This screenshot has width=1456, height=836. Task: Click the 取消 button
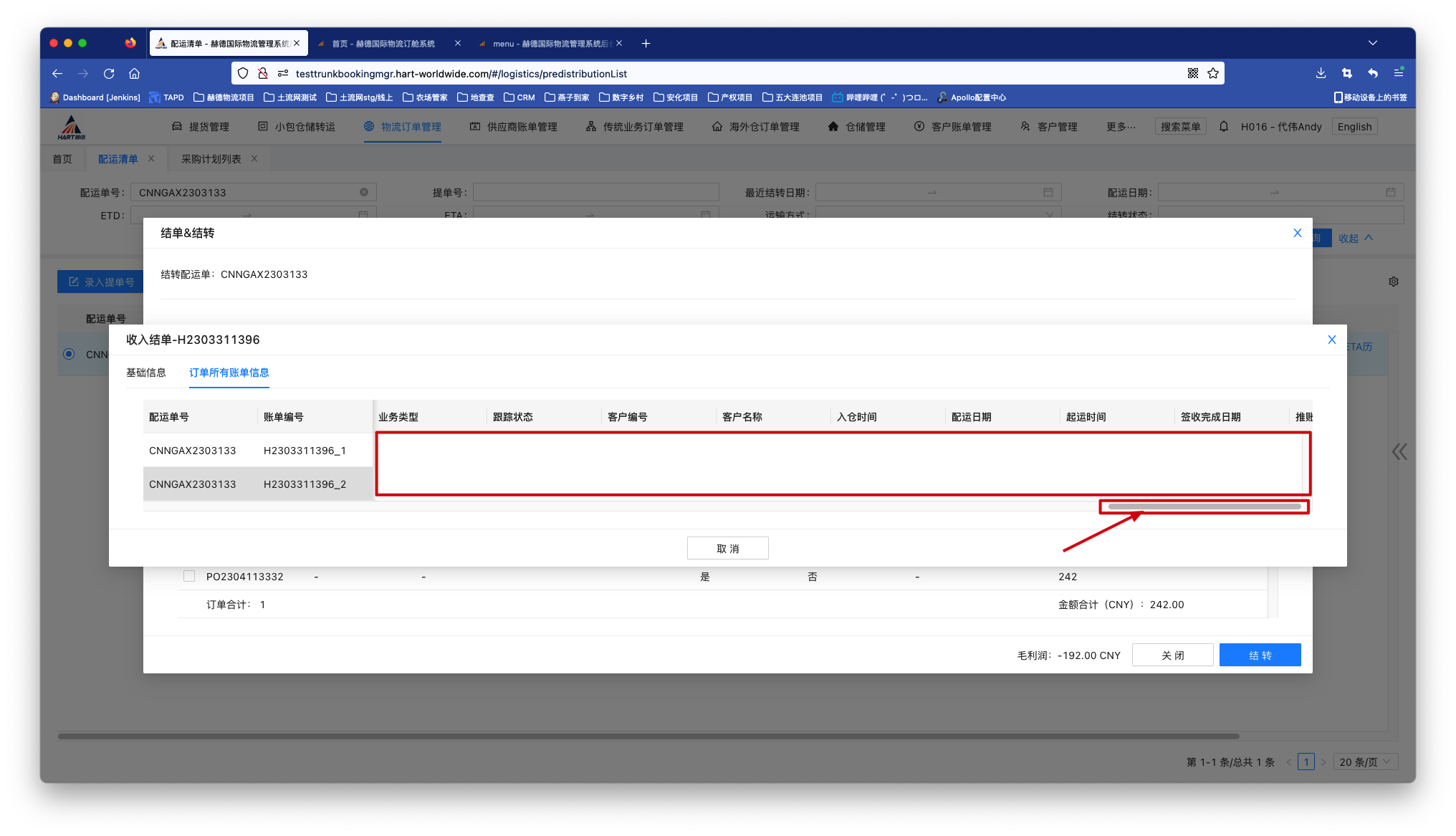728,548
